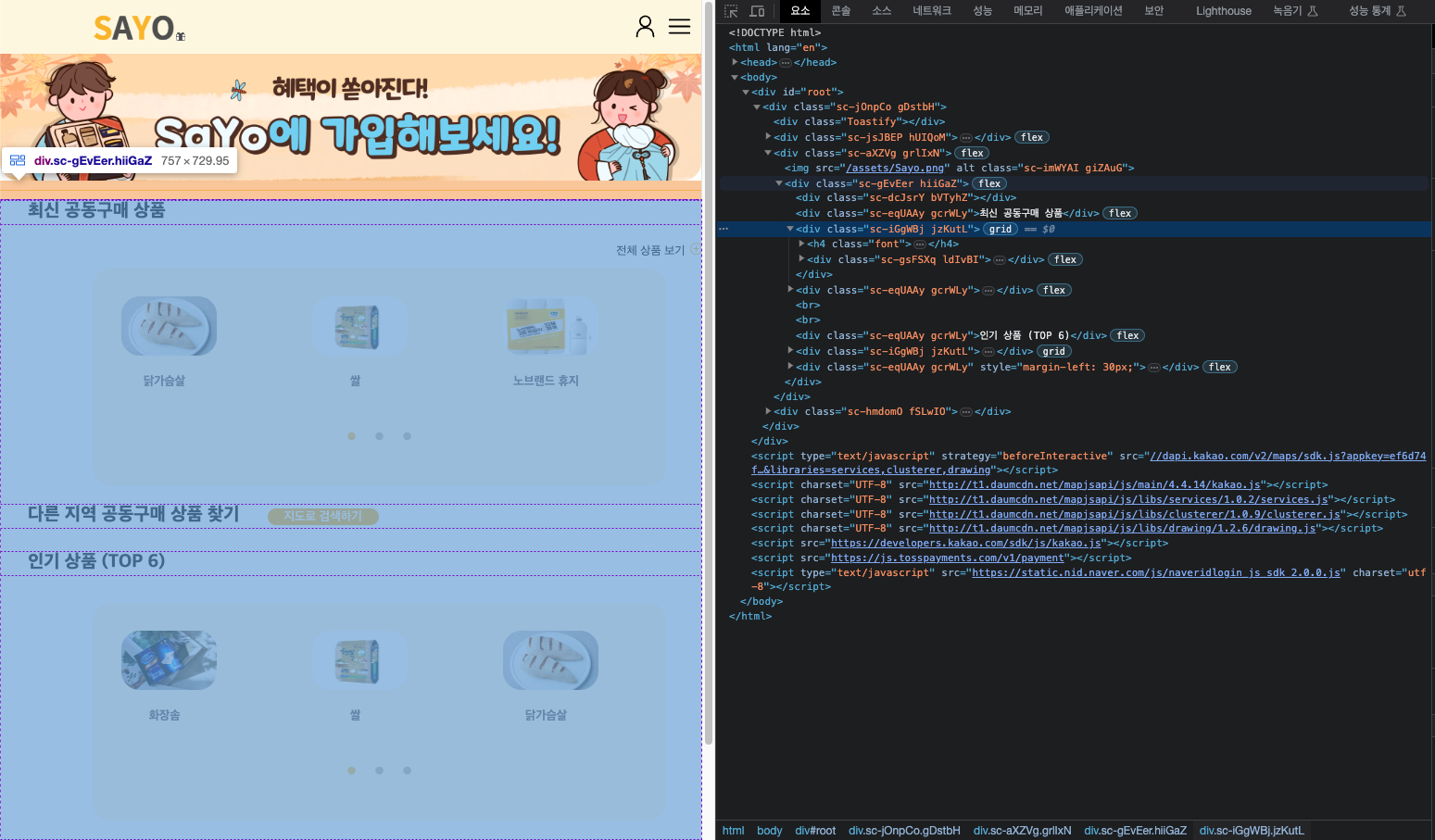The width and height of the screenshot is (1435, 840).
Task: Switch to the 콘솔 tab
Action: 841,11
